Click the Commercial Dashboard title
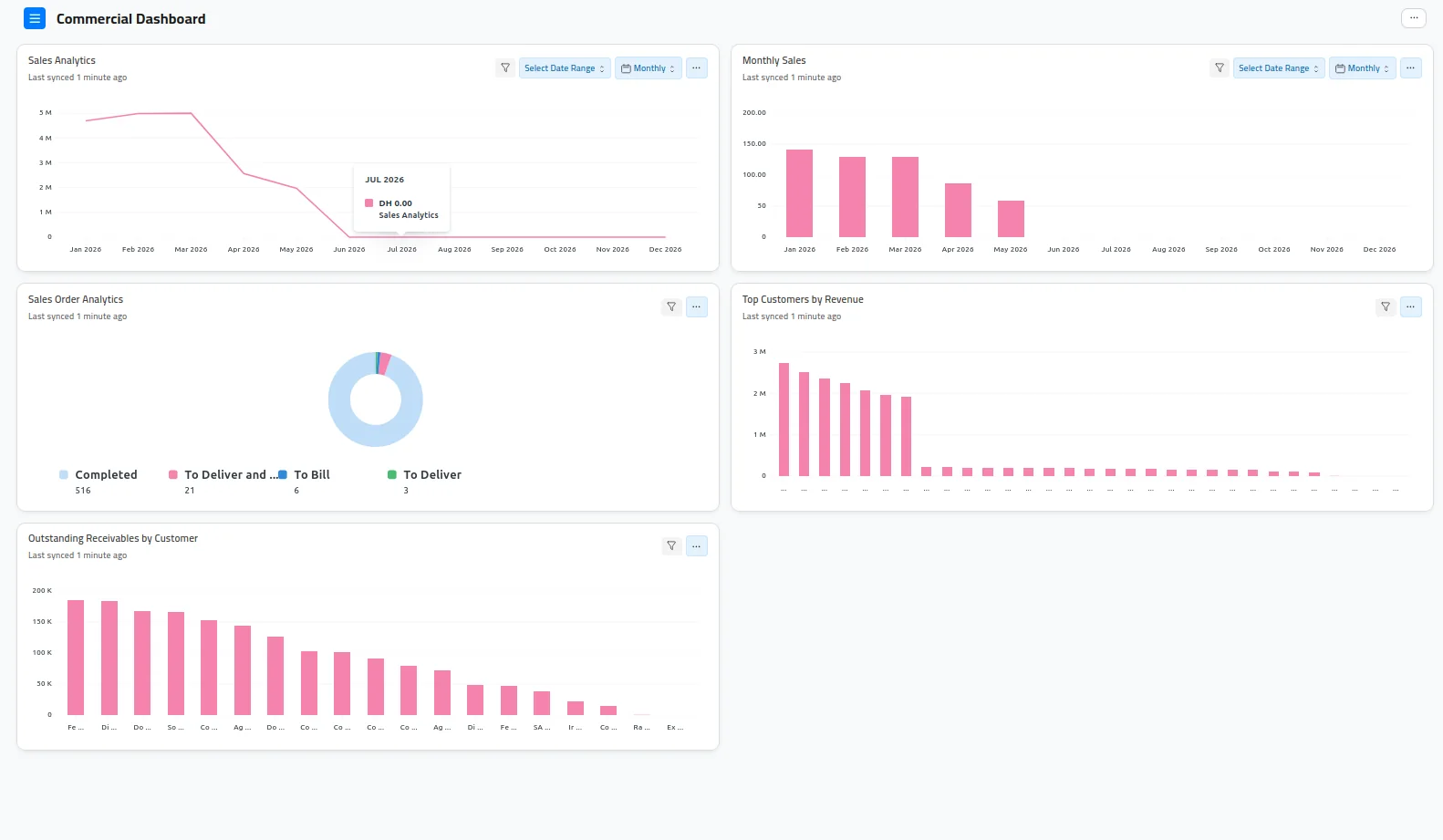The width and height of the screenshot is (1443, 840). (131, 19)
